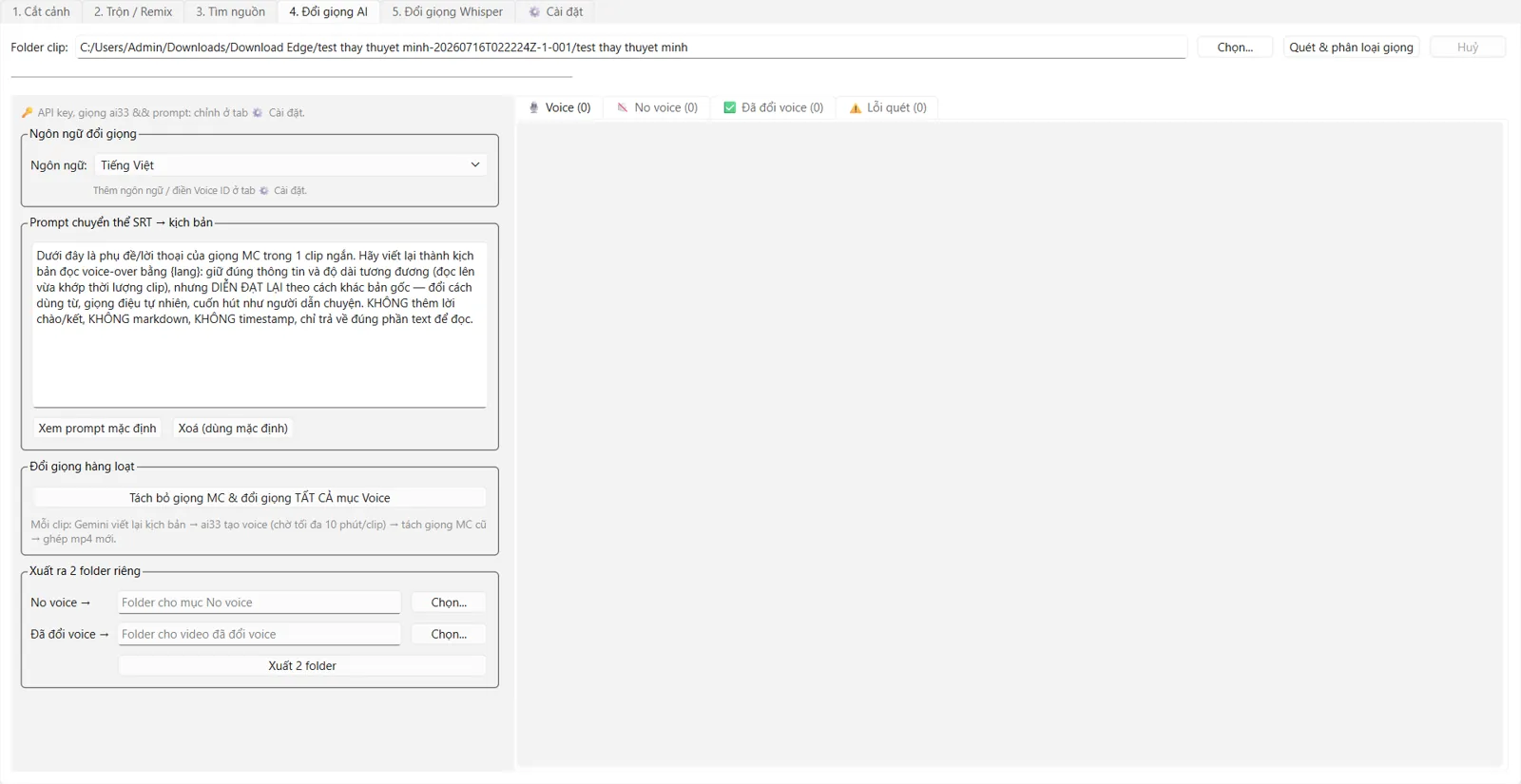This screenshot has height=784, width=1521.
Task: Click the 'Folder cho mục No voice' field
Action: [260, 602]
